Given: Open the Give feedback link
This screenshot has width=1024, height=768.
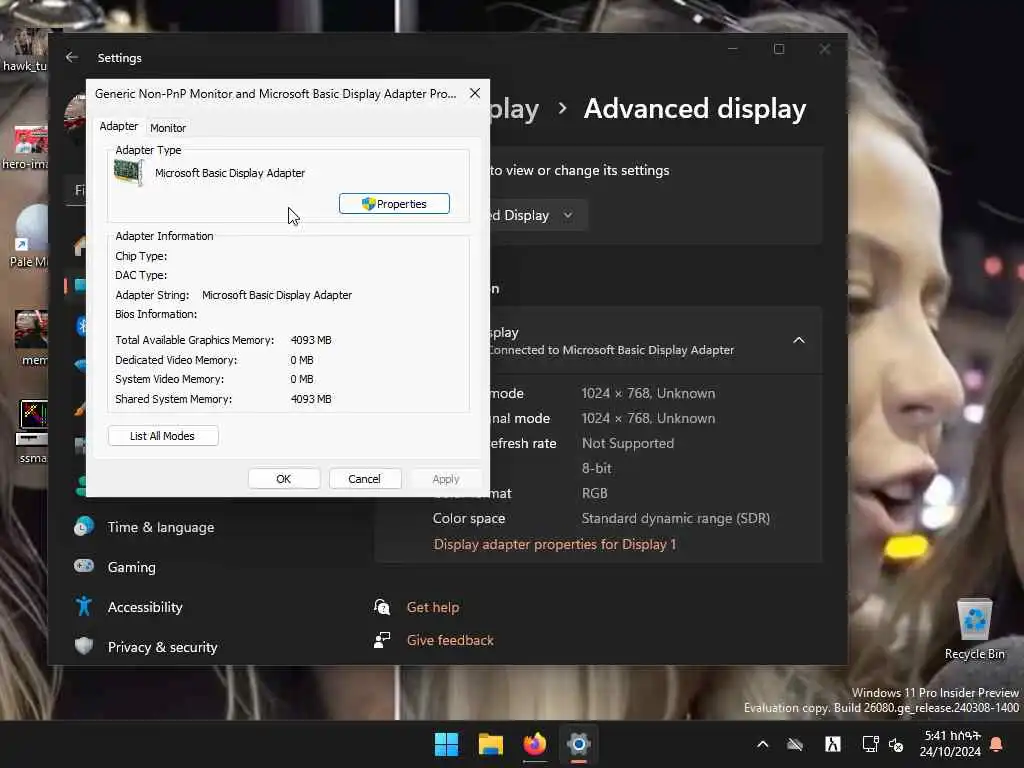Looking at the screenshot, I should click(x=450, y=641).
